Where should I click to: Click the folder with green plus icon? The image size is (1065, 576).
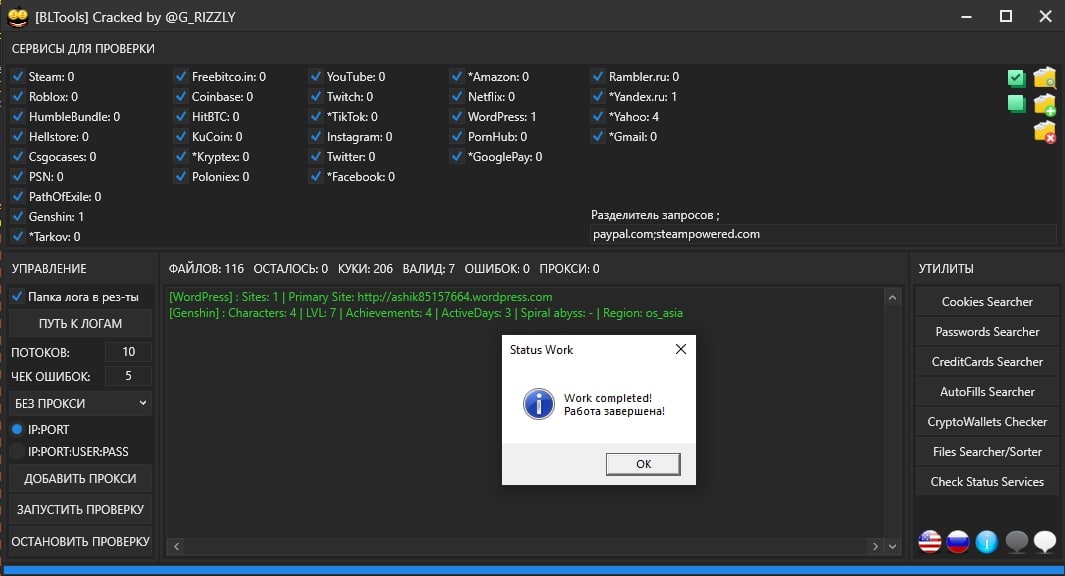[1045, 104]
